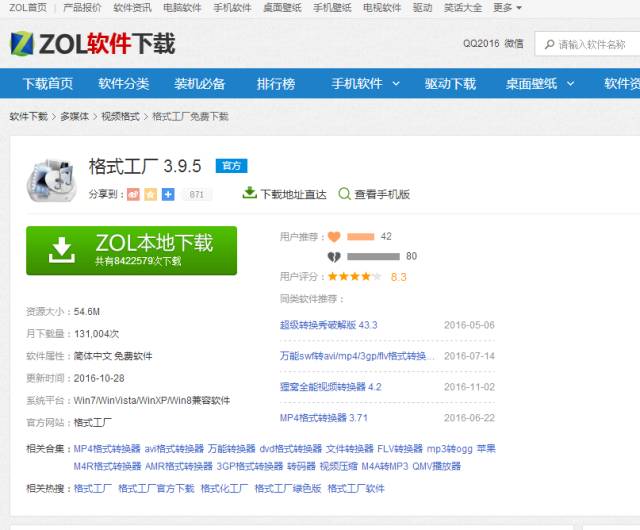Open the blue plus share icon
Viewport: 640px width, 530px height.
click(x=168, y=194)
